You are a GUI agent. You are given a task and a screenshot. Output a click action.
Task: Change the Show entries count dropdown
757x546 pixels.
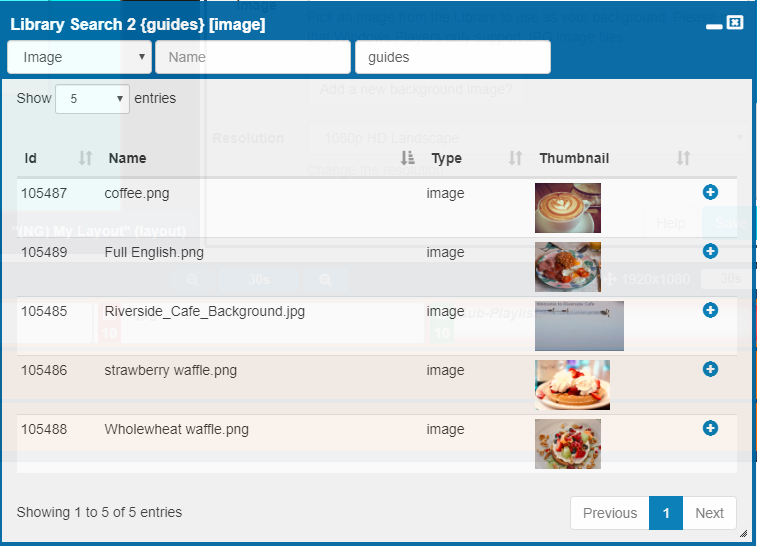93,98
